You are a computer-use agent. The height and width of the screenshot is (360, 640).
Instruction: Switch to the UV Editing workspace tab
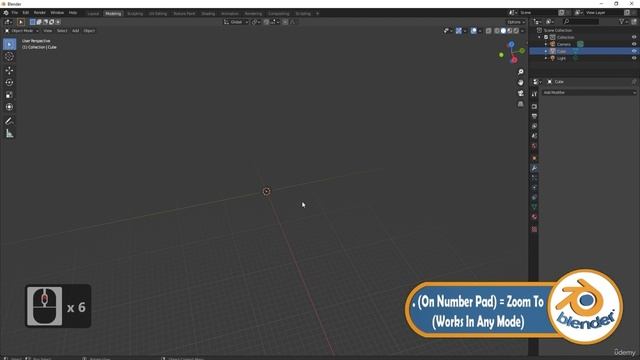tap(158, 13)
